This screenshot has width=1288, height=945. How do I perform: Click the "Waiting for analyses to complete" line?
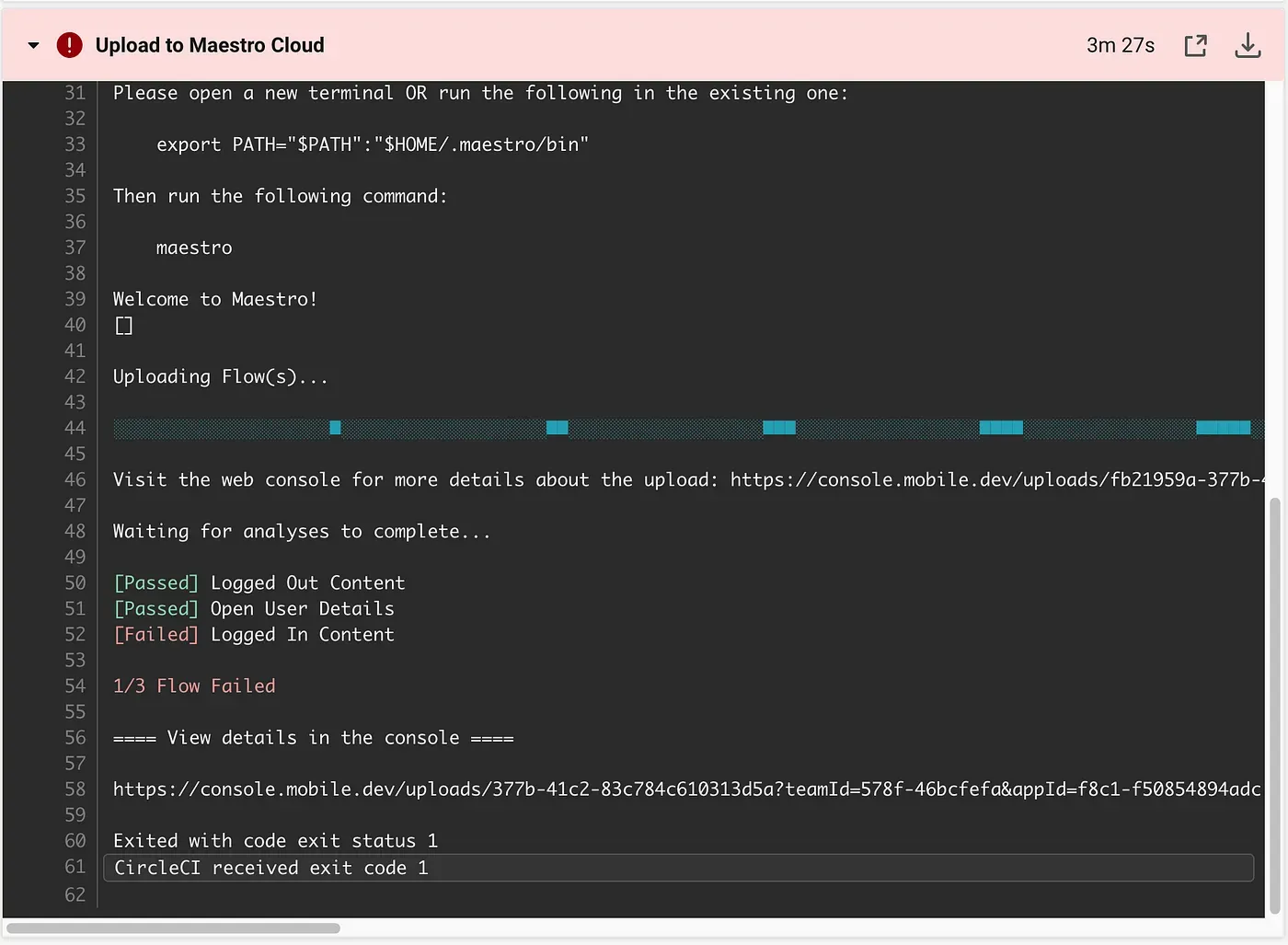(x=302, y=532)
